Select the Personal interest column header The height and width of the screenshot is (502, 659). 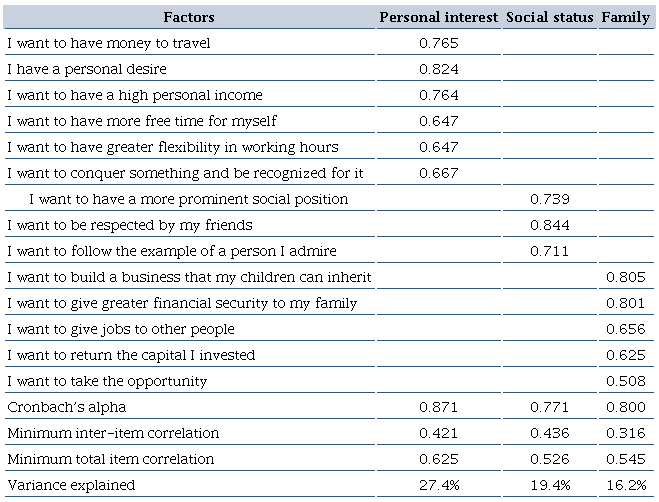click(438, 17)
